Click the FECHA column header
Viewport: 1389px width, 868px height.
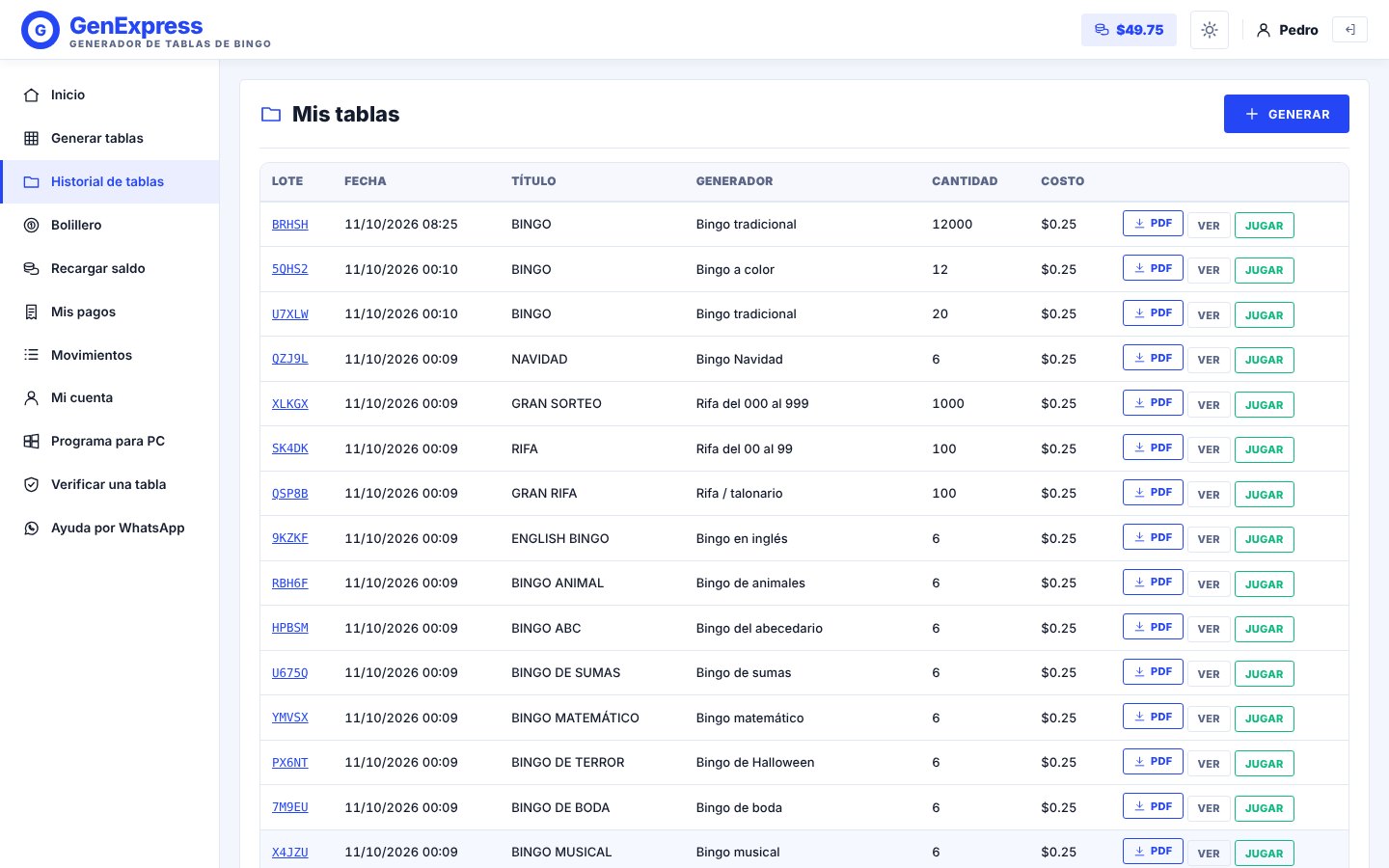tap(366, 181)
